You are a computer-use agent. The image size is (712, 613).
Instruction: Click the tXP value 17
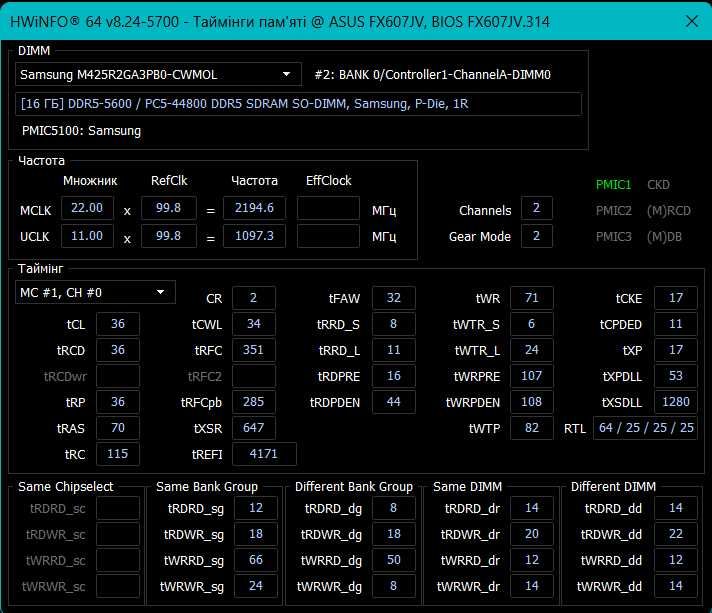(676, 350)
